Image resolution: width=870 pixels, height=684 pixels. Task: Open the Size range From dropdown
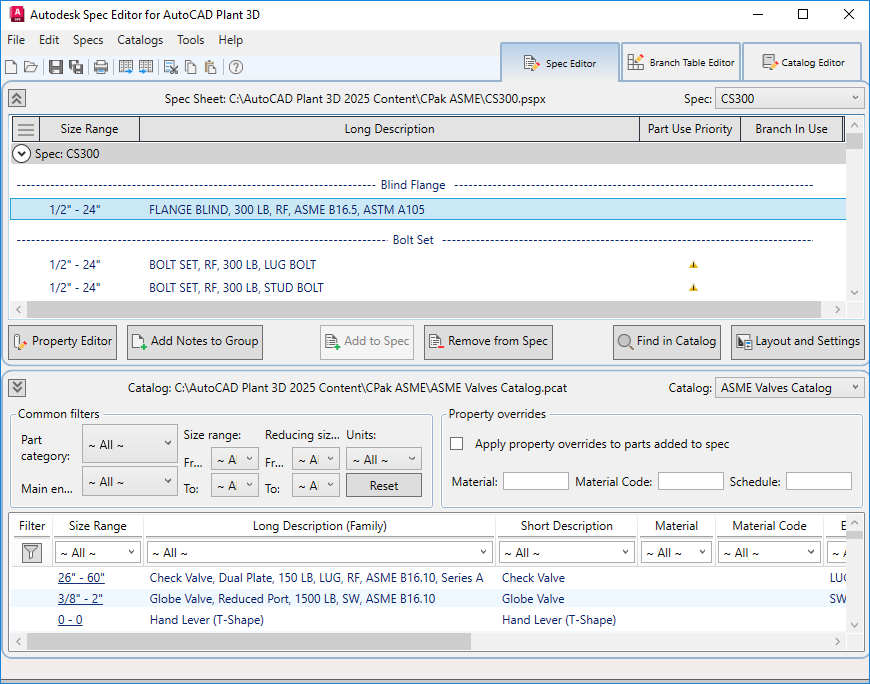[x=235, y=459]
